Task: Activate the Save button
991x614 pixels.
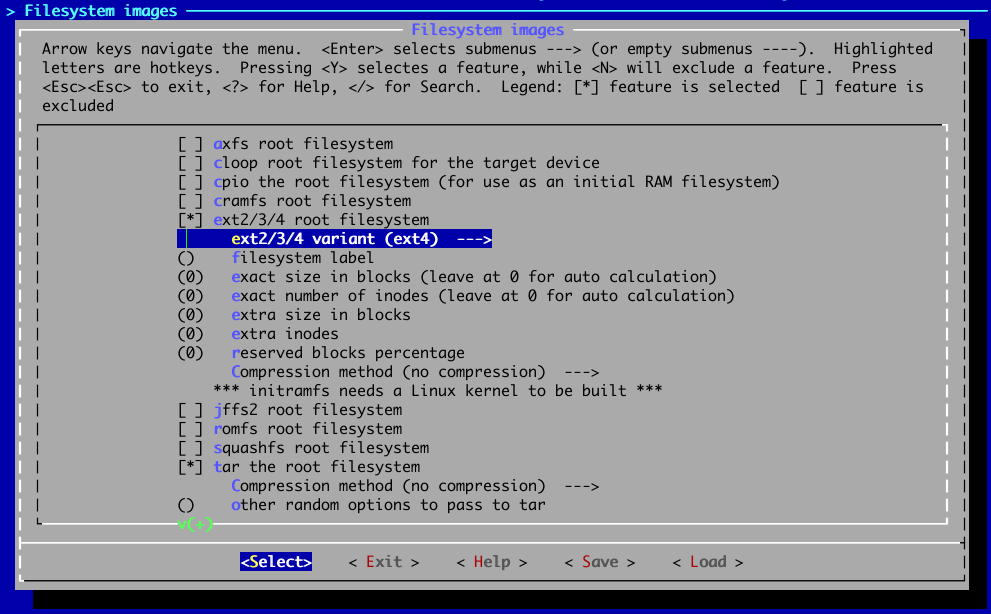Action: click(599, 561)
